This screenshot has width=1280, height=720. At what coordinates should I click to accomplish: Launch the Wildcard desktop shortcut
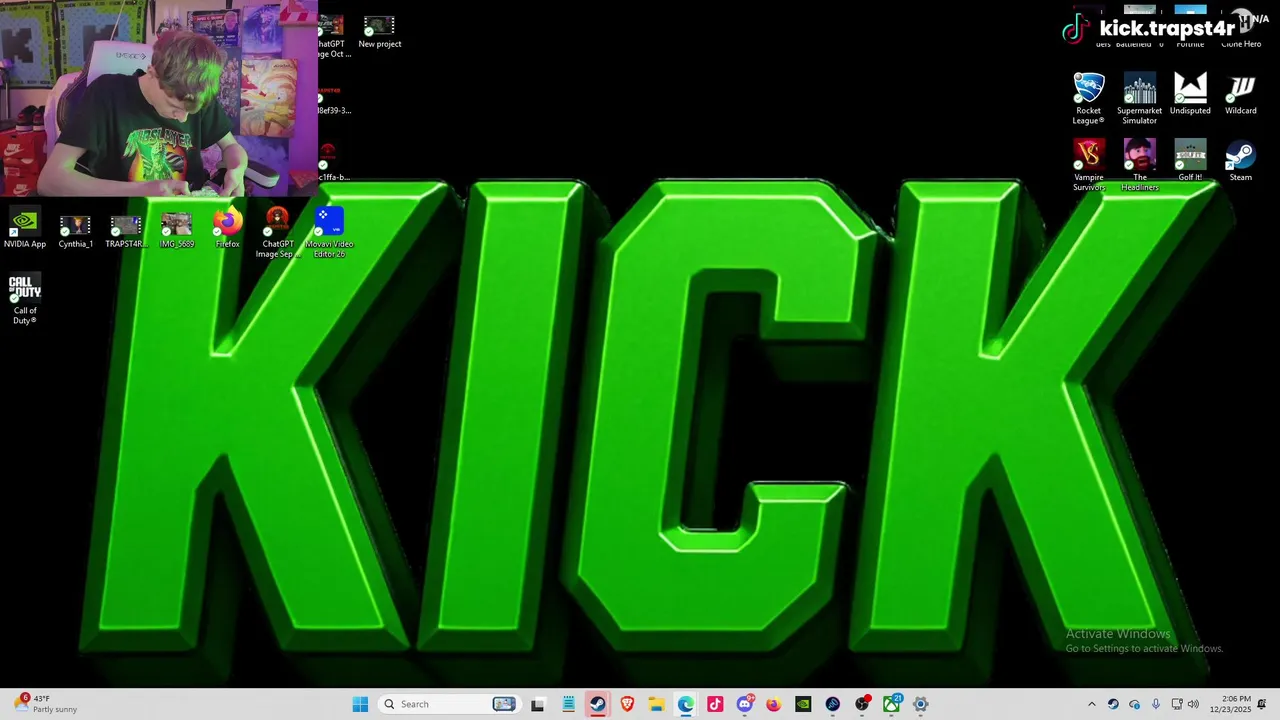click(1240, 94)
